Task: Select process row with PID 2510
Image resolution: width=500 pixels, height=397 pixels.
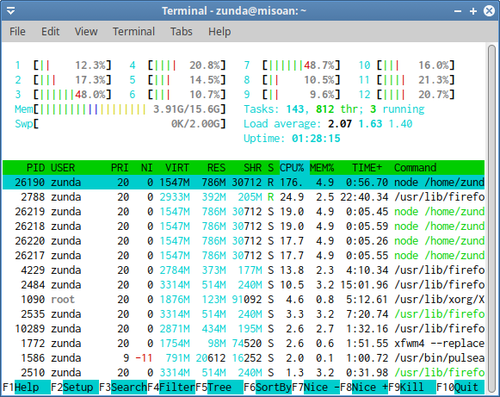Action: (243, 373)
